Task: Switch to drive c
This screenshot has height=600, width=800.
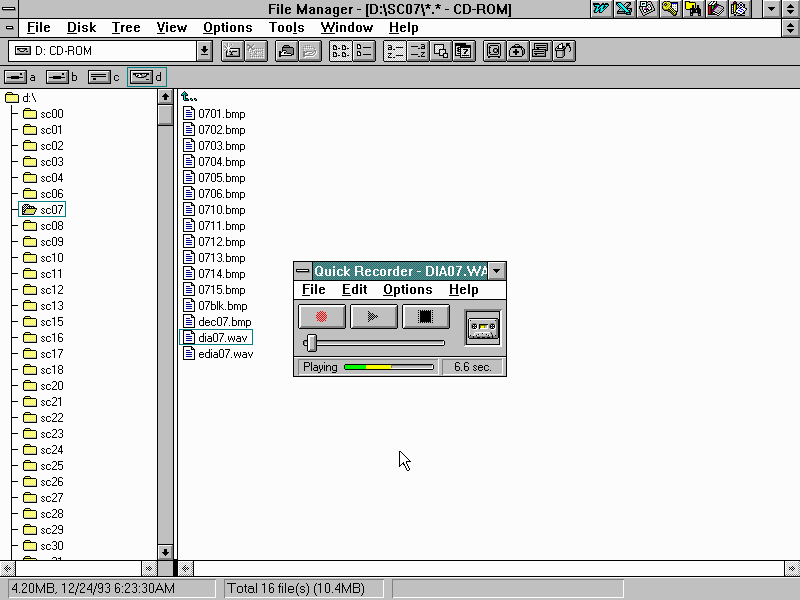Action: [x=103, y=77]
